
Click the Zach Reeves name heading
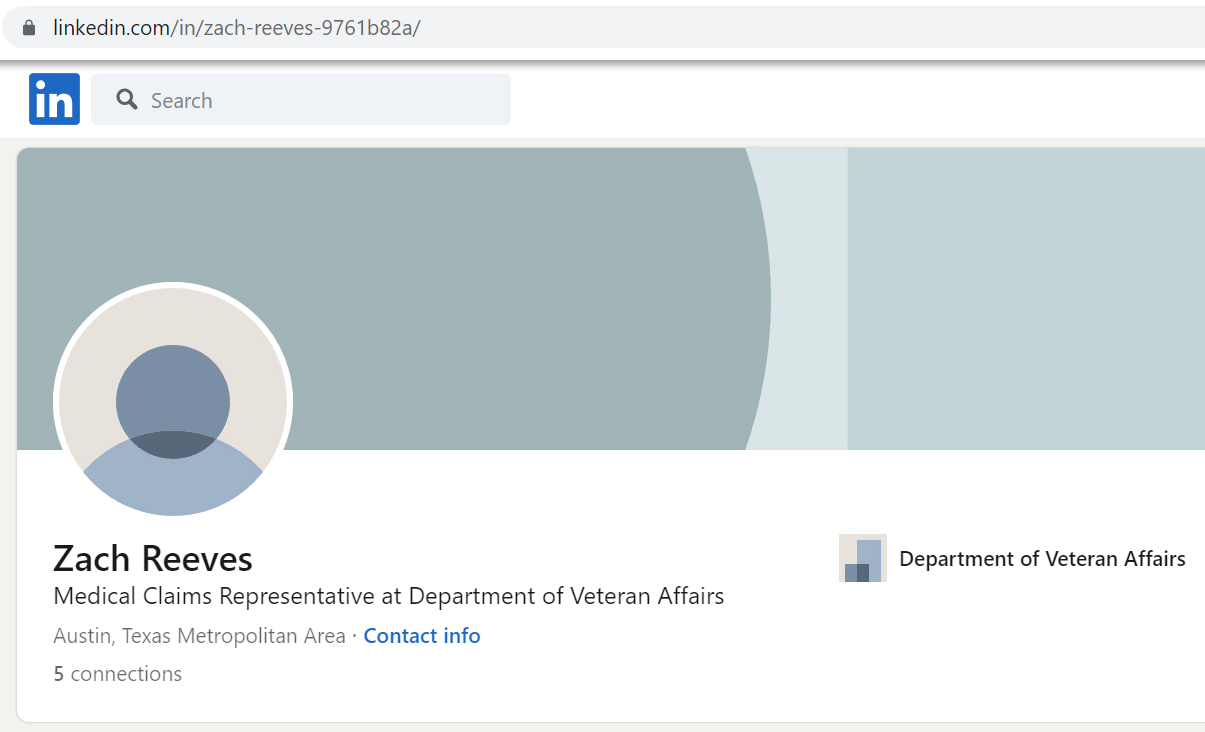point(153,558)
